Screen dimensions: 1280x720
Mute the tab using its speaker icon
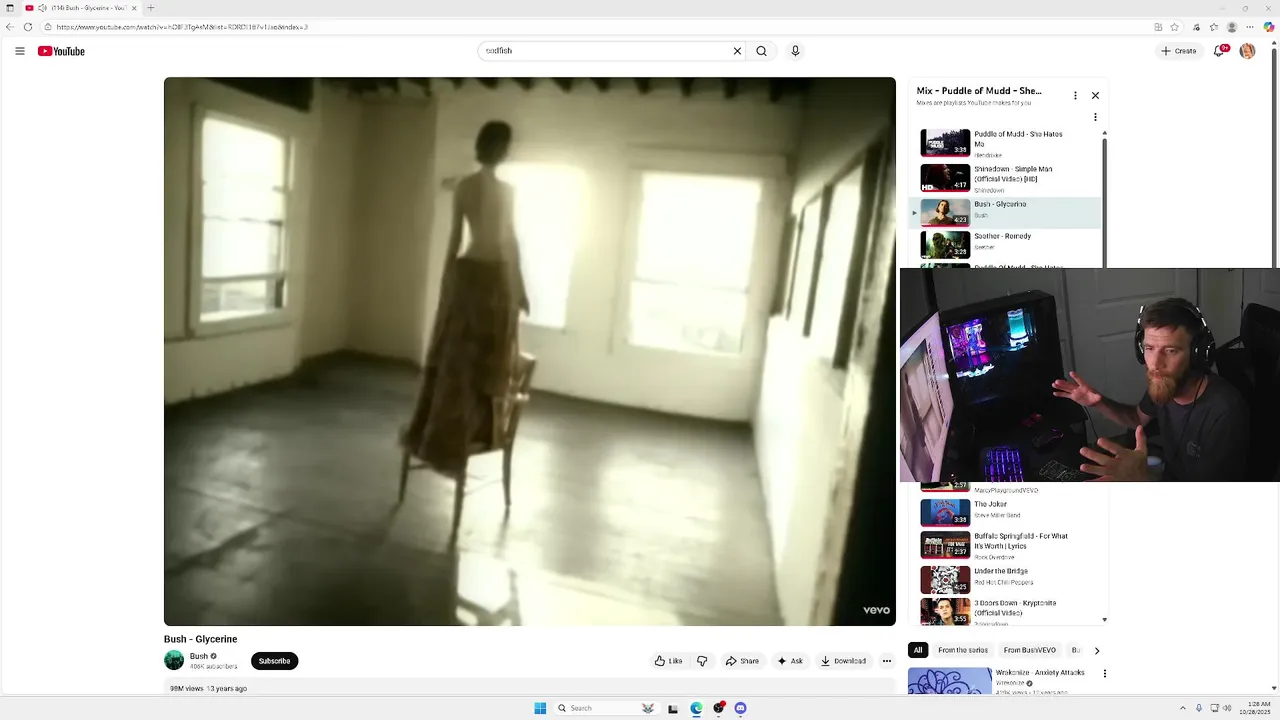click(41, 8)
